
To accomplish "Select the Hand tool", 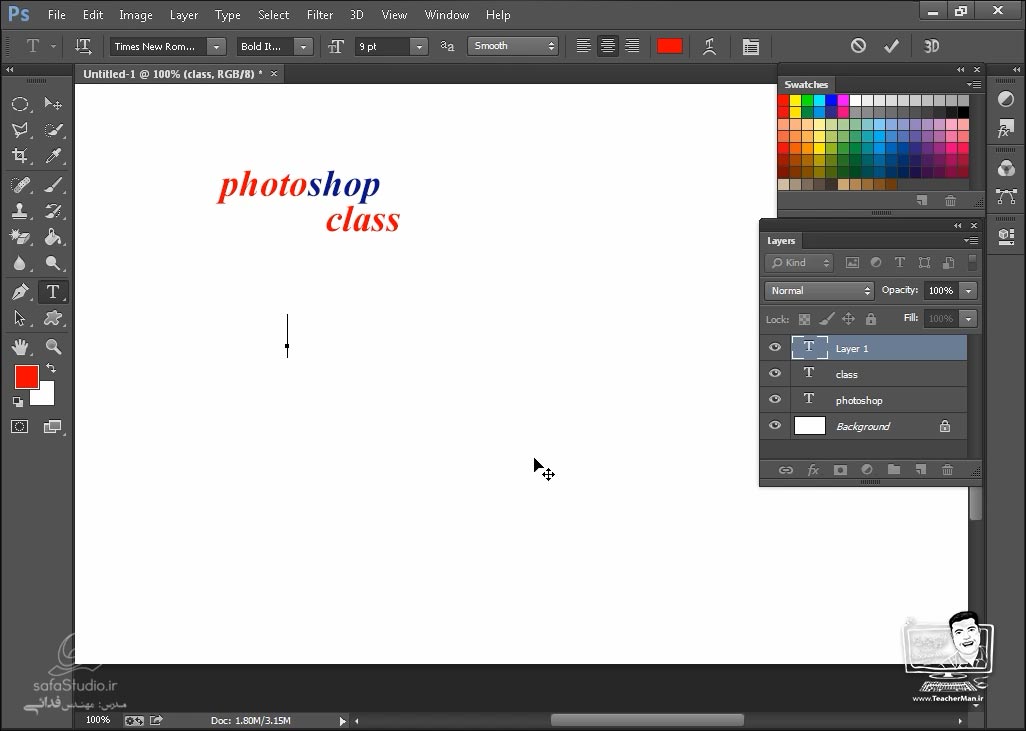I will click(20, 347).
